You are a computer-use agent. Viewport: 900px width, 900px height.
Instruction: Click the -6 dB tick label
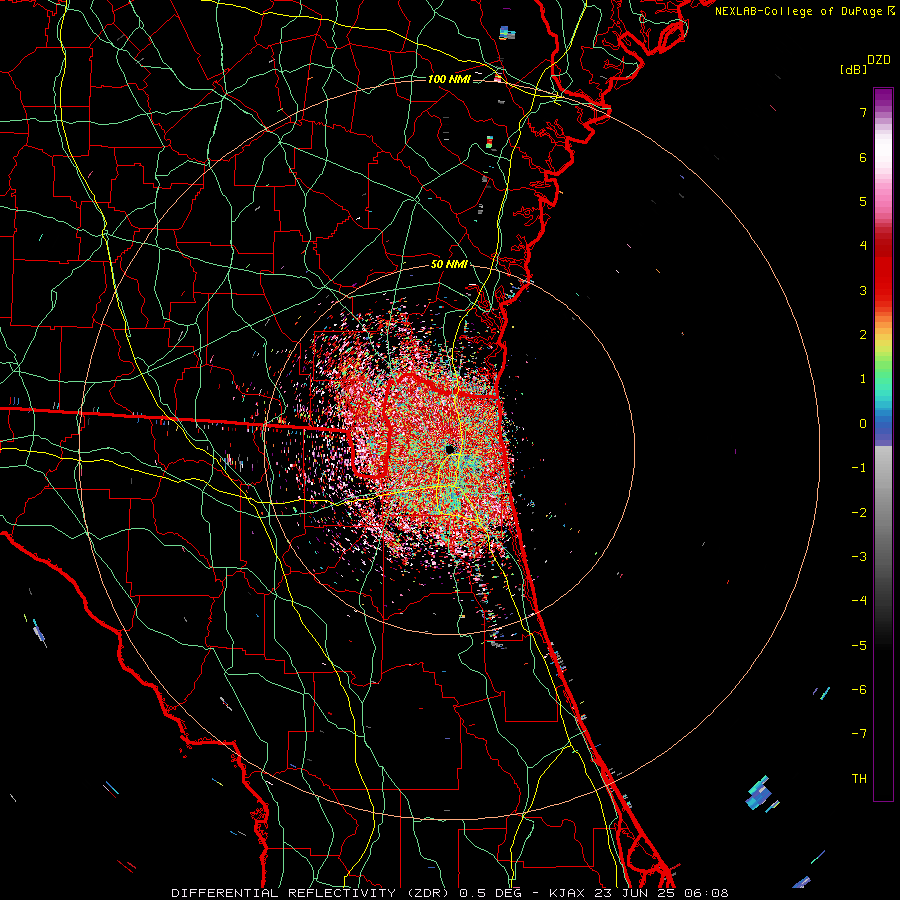click(859, 689)
